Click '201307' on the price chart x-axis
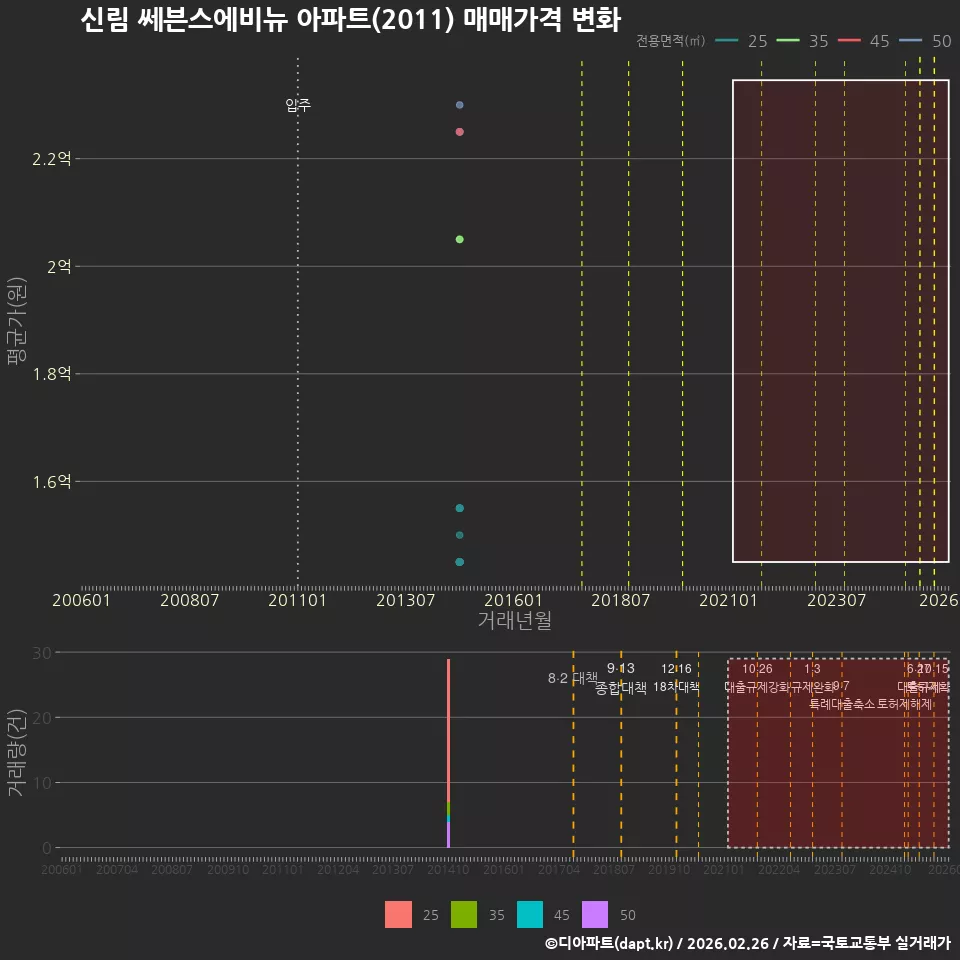The width and height of the screenshot is (960, 960). (405, 600)
